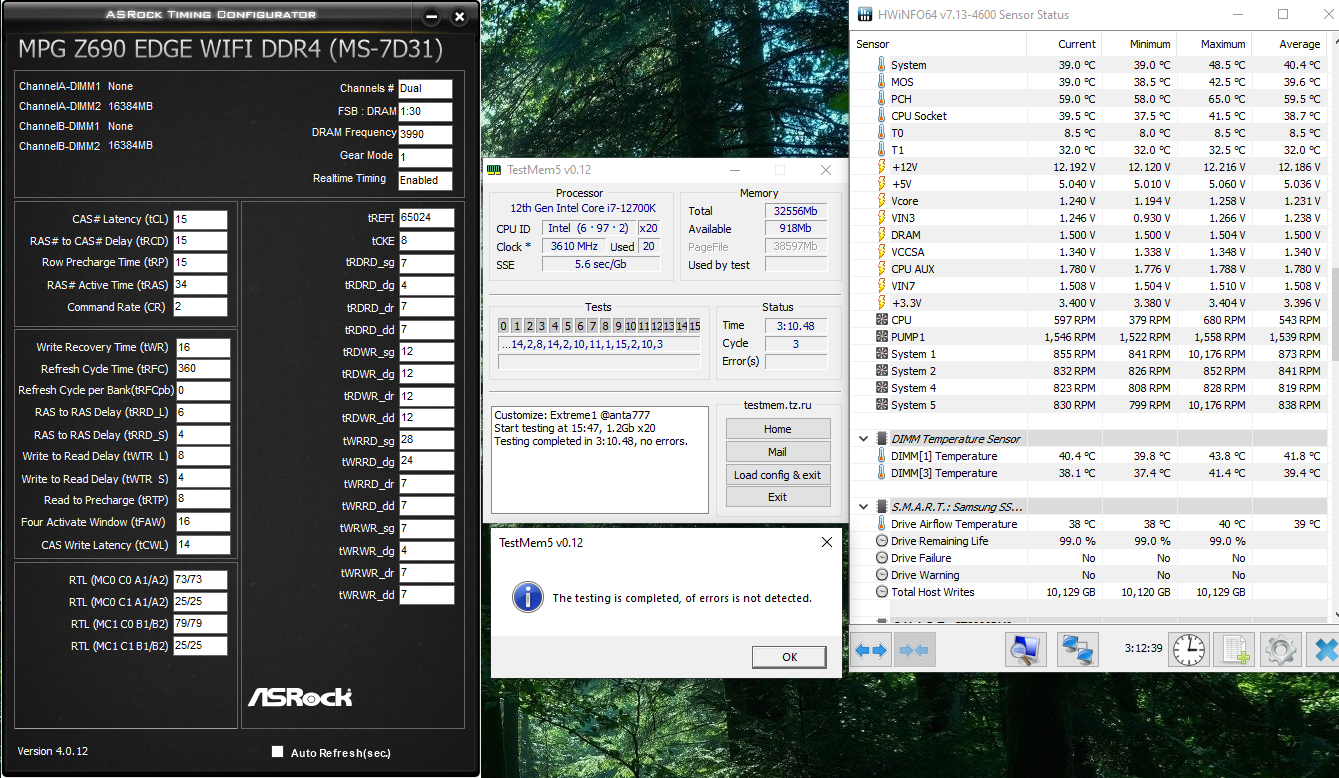Click the Mail button in TestMem5
Image resolution: width=1339 pixels, height=778 pixels.
(x=778, y=452)
